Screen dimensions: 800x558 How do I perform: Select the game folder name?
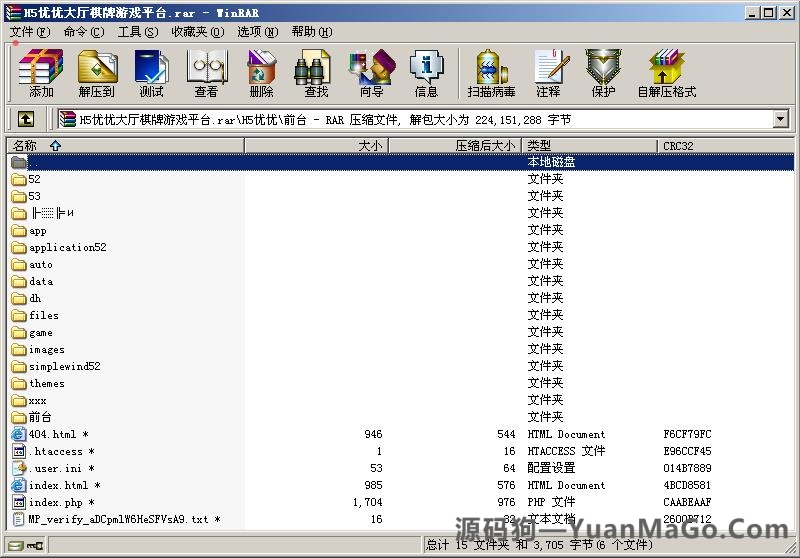tap(40, 333)
